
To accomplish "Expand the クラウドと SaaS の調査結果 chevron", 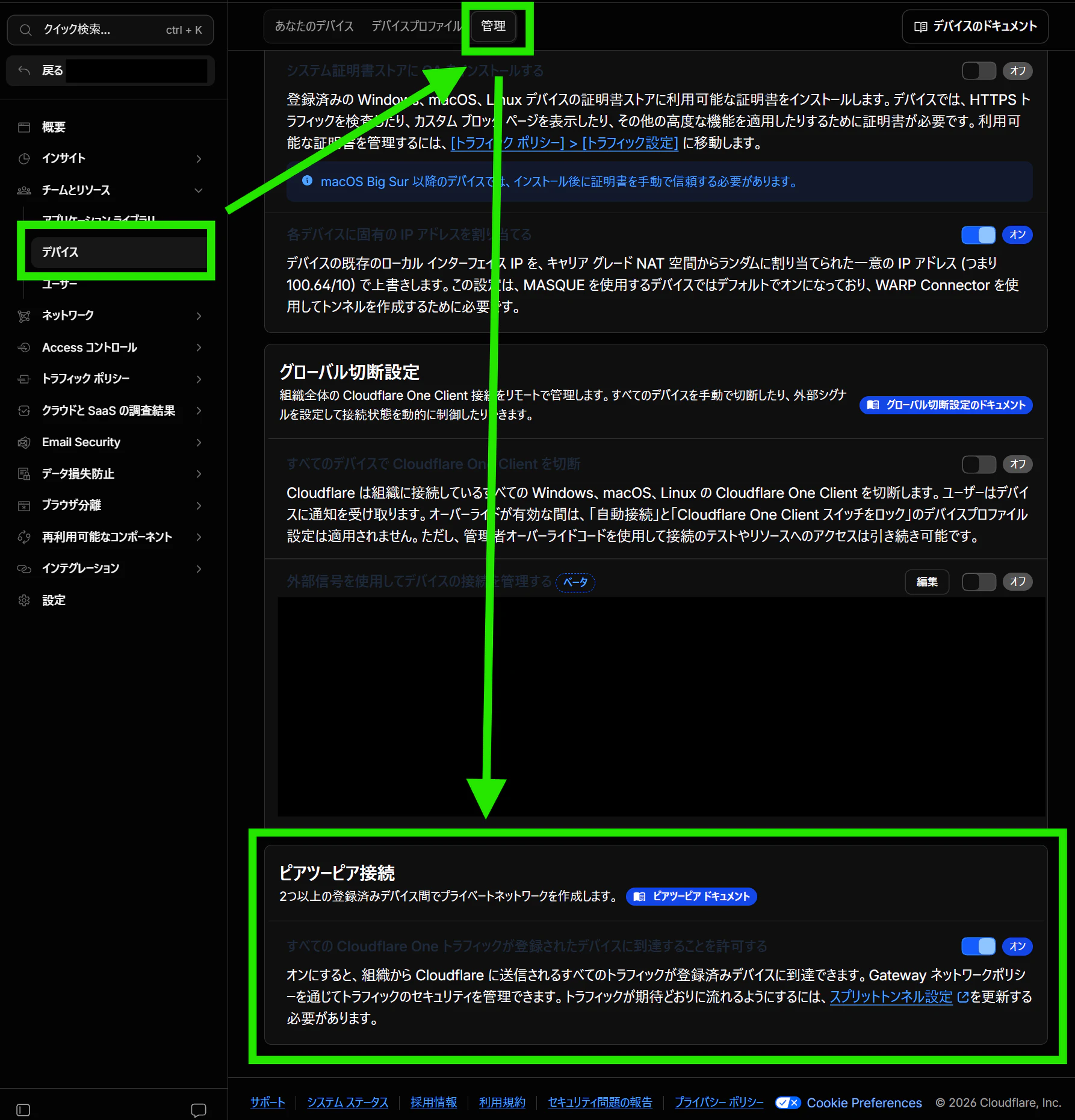I will (x=199, y=411).
